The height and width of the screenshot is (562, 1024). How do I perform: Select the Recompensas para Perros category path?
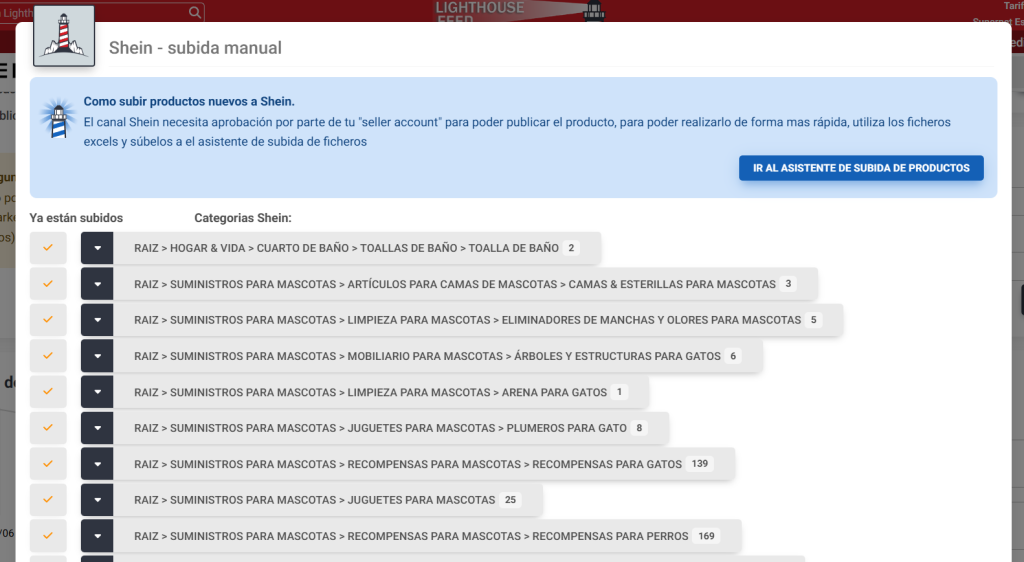411,536
